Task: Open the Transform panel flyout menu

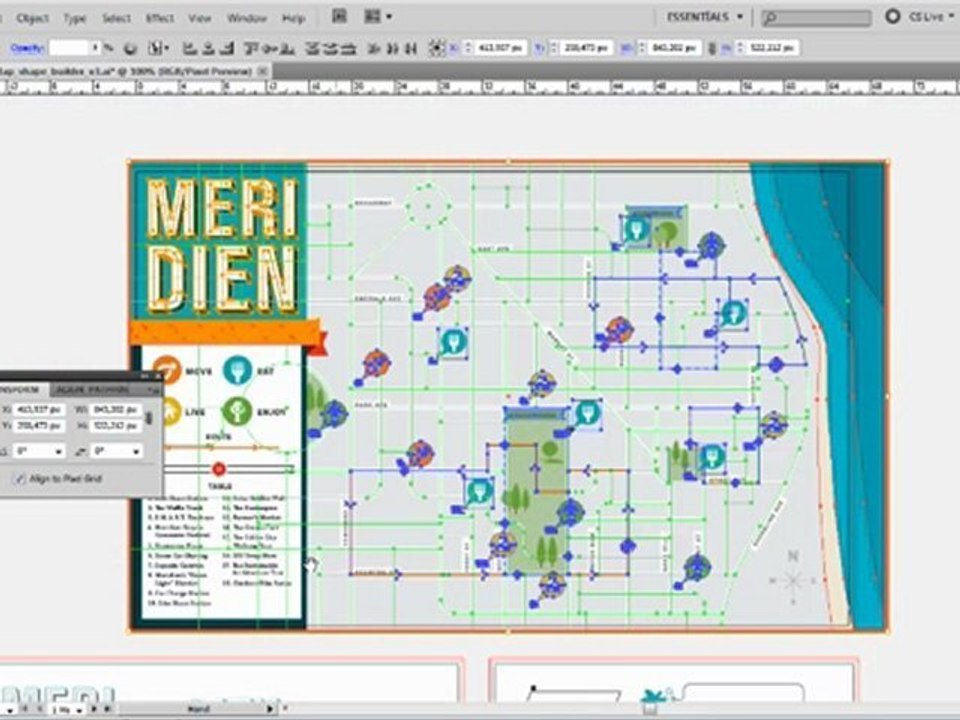Action: (x=155, y=389)
